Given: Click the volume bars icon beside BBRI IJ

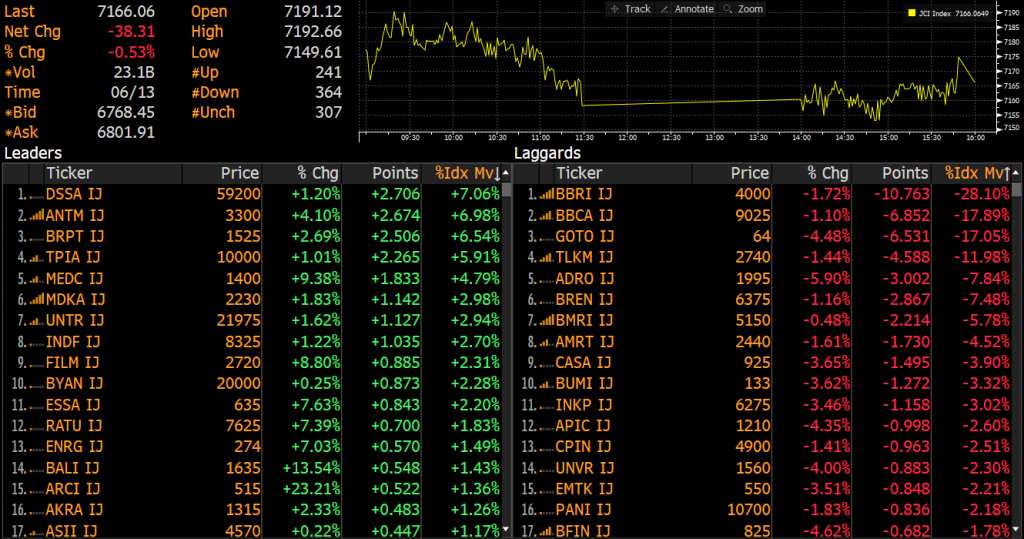Looking at the screenshot, I should pyautogui.click(x=547, y=194).
